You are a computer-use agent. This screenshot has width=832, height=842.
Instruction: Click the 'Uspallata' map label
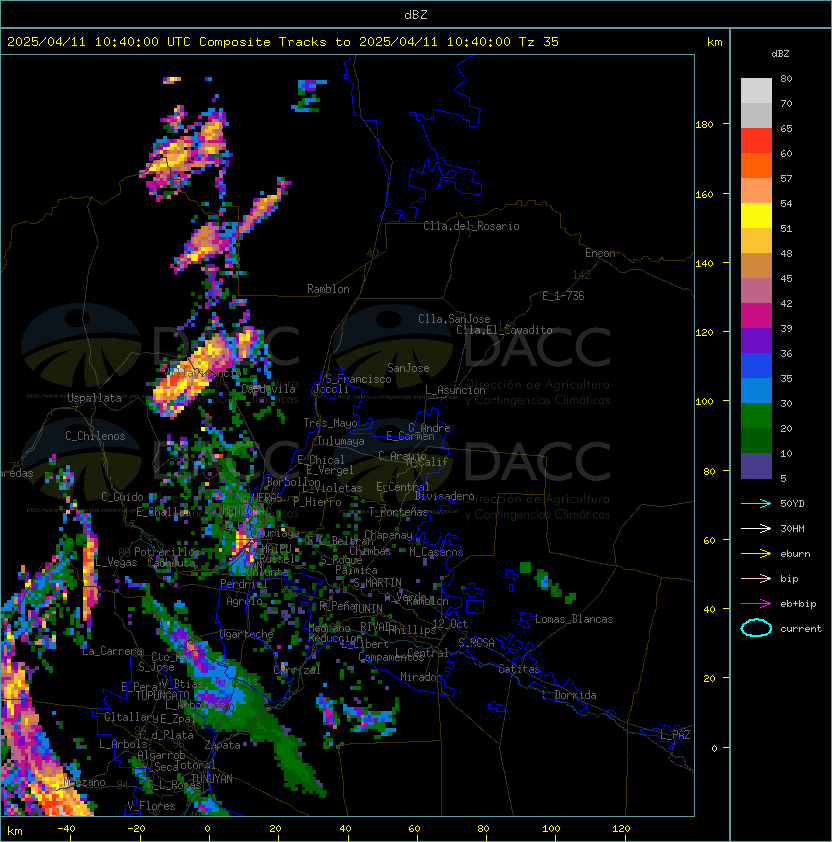94,398
